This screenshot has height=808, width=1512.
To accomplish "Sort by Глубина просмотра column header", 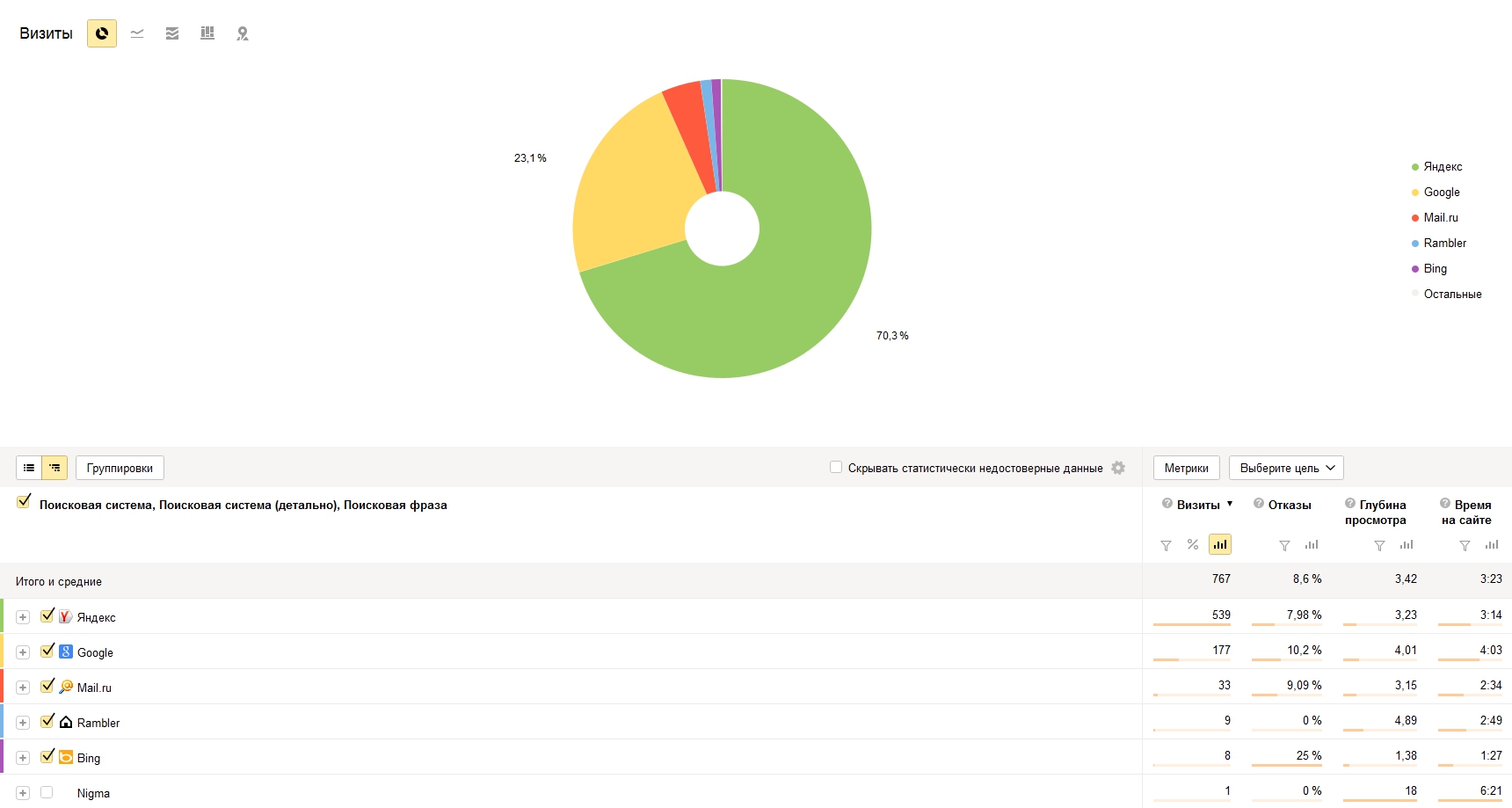I will coord(1376,513).
